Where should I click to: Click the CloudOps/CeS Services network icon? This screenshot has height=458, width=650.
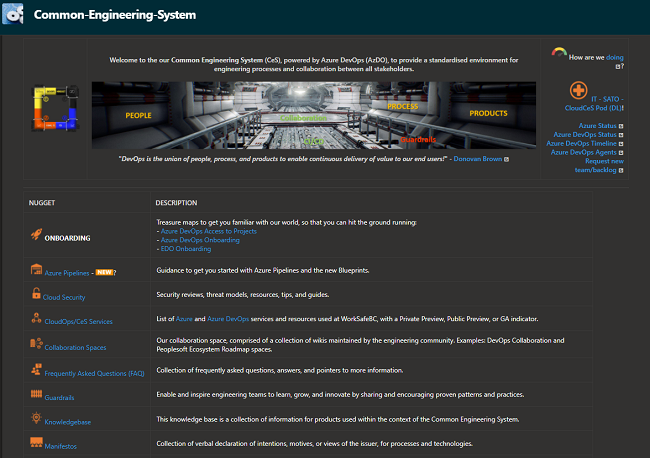pyautogui.click(x=36, y=318)
